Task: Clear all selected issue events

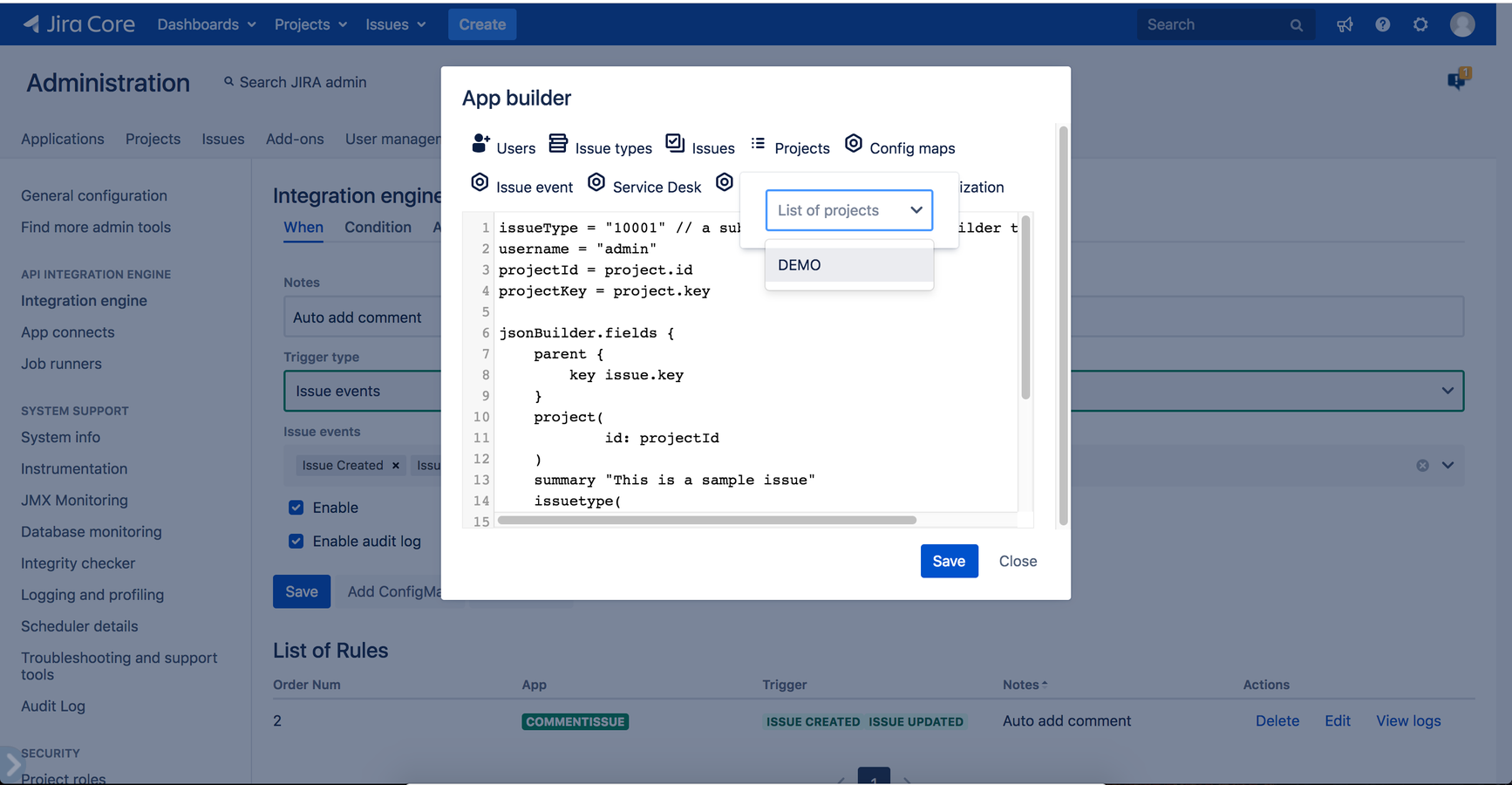Action: [1422, 466]
